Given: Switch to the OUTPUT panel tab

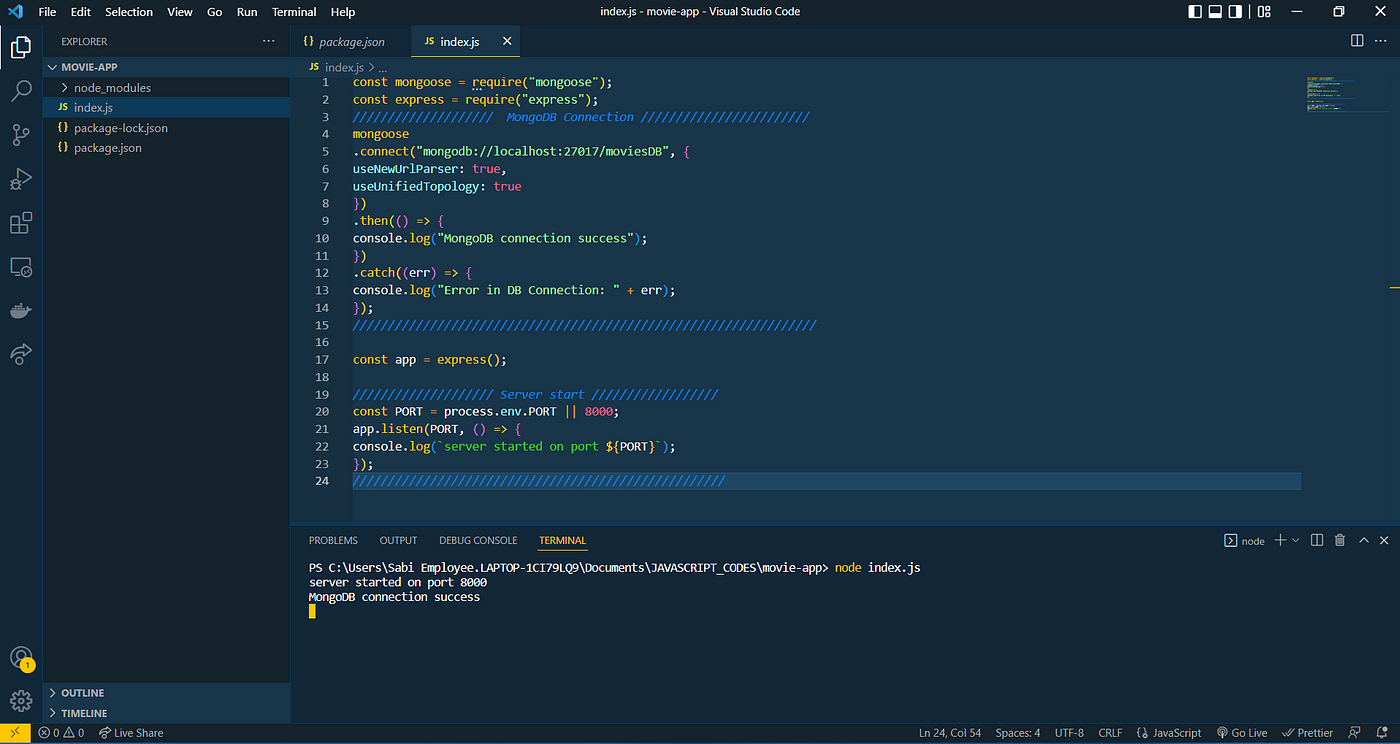Looking at the screenshot, I should tap(398, 540).
